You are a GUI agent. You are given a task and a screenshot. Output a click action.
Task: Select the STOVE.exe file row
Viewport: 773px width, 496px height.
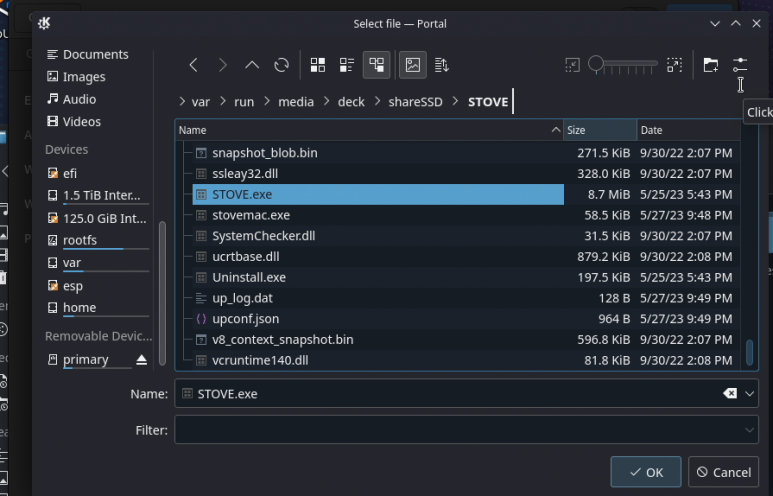(378, 194)
